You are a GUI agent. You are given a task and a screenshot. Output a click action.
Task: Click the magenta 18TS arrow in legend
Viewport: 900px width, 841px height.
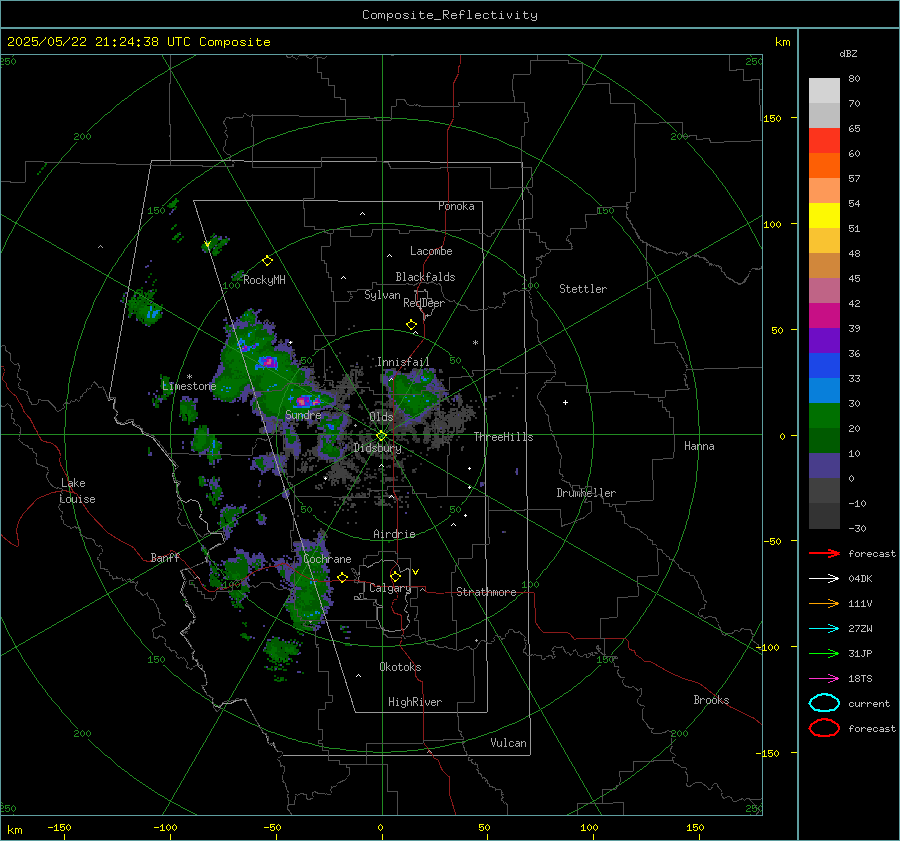pos(824,679)
